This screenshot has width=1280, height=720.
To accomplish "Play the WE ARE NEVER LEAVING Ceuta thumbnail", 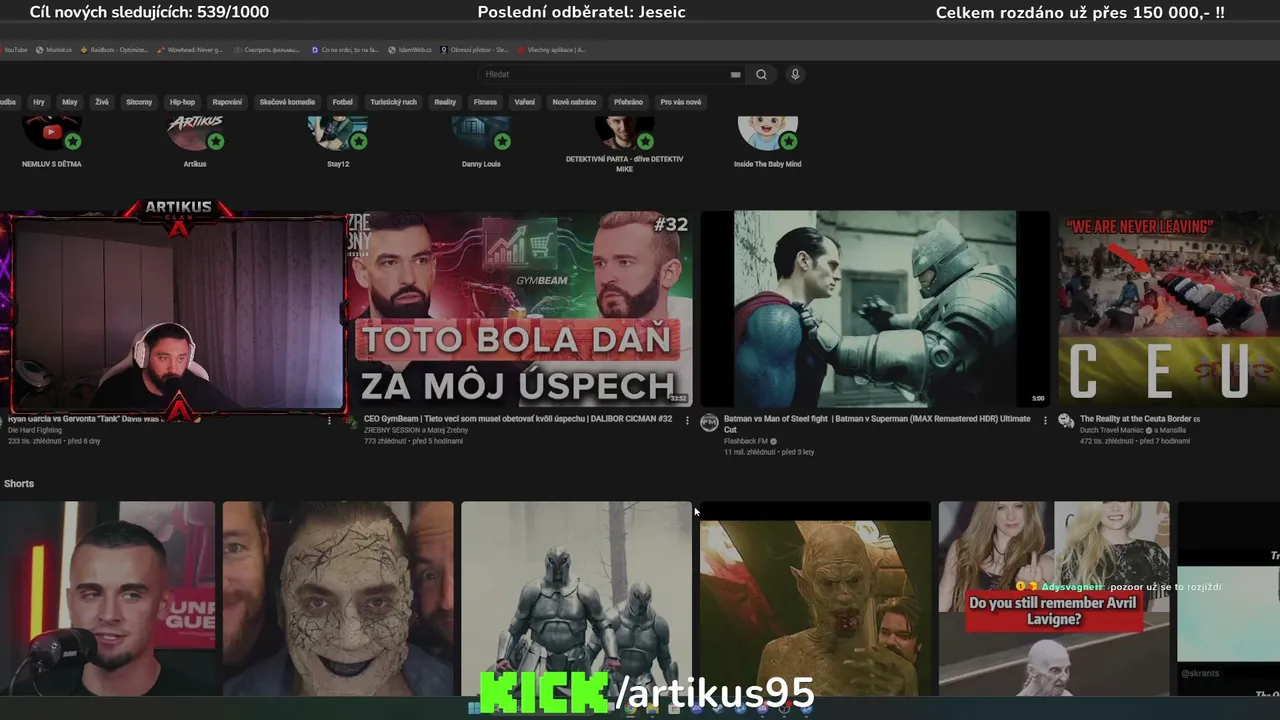I will 1169,309.
